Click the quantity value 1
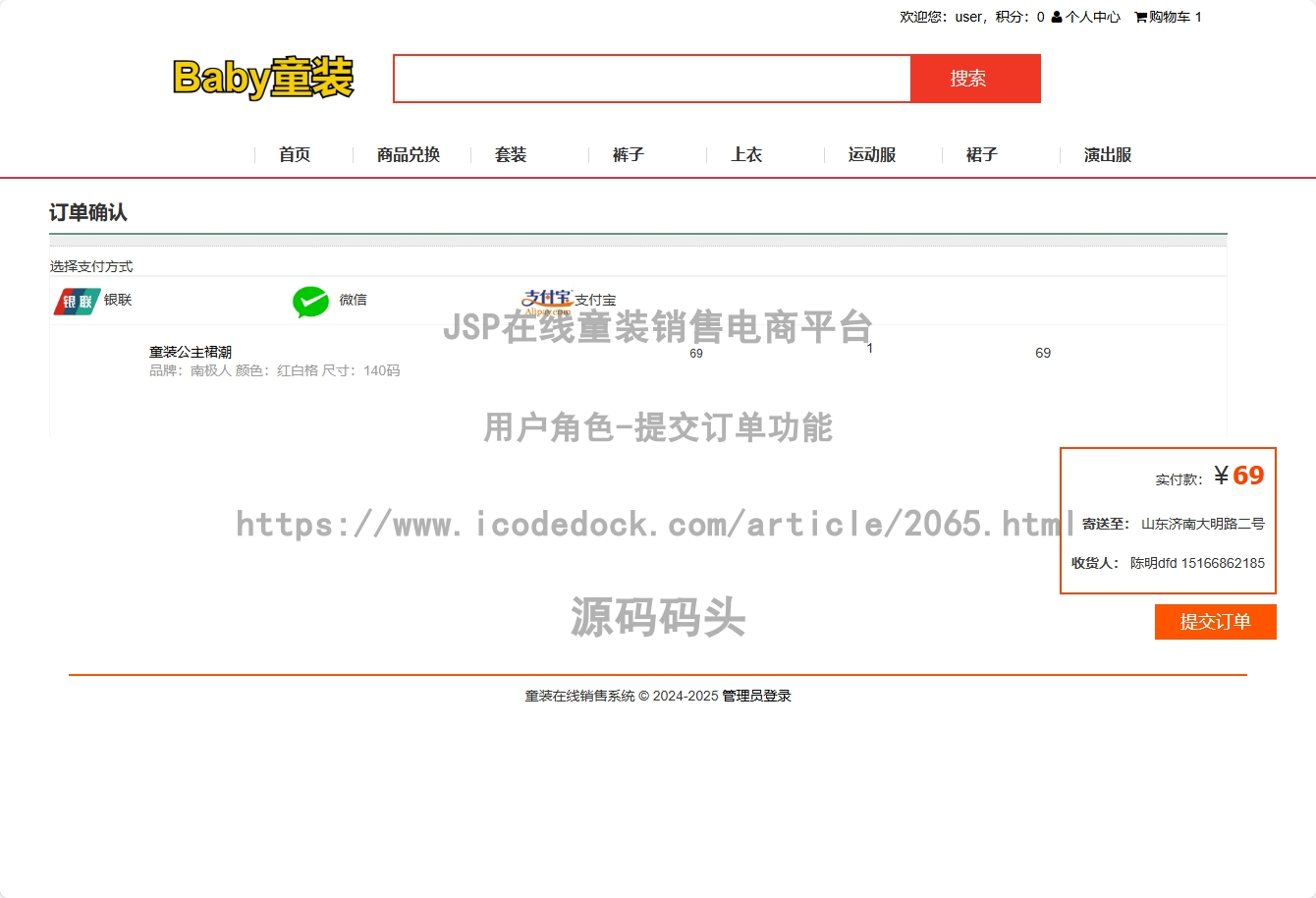Screen dimensions: 1316x898 pos(869,348)
